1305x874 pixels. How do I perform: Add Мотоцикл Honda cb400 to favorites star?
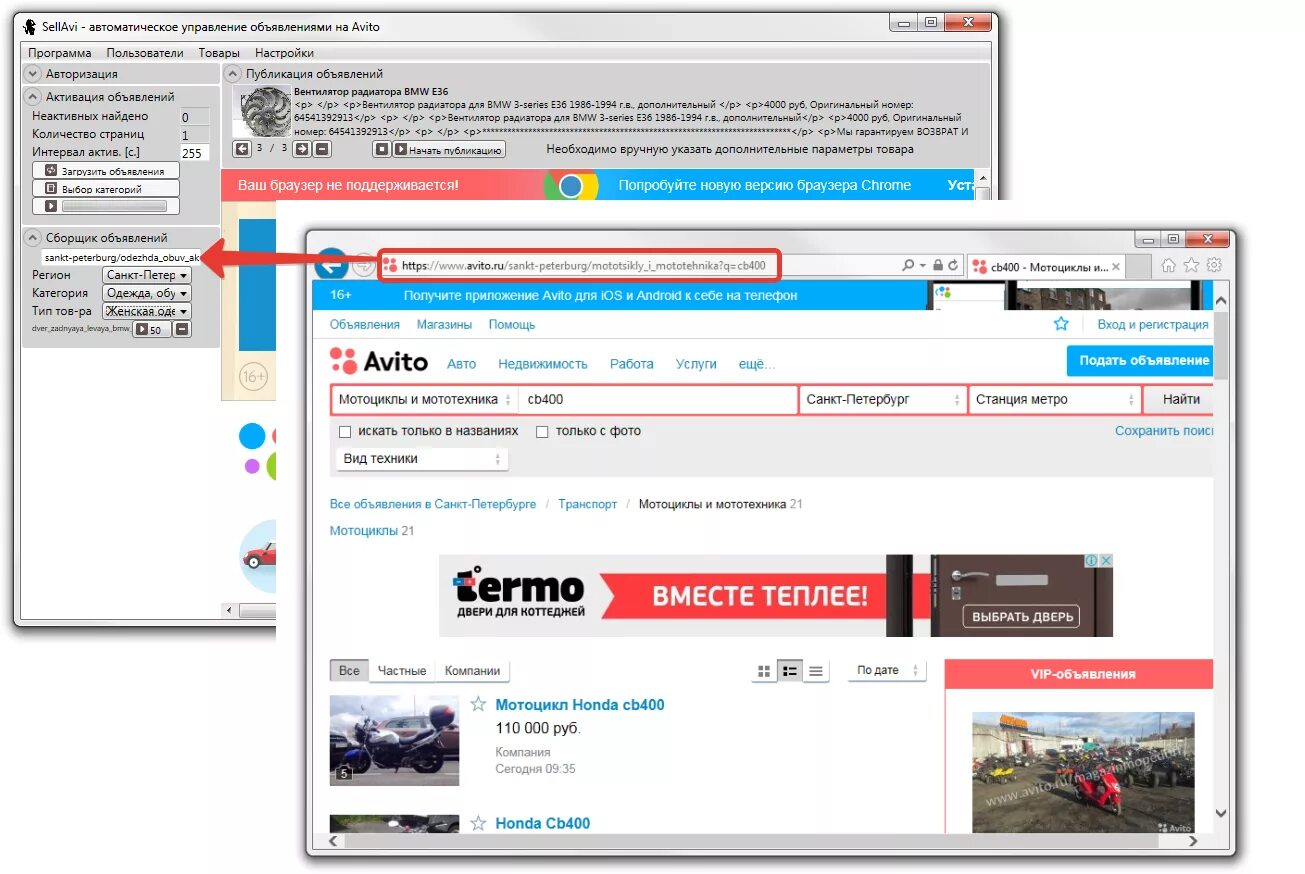[x=479, y=704]
